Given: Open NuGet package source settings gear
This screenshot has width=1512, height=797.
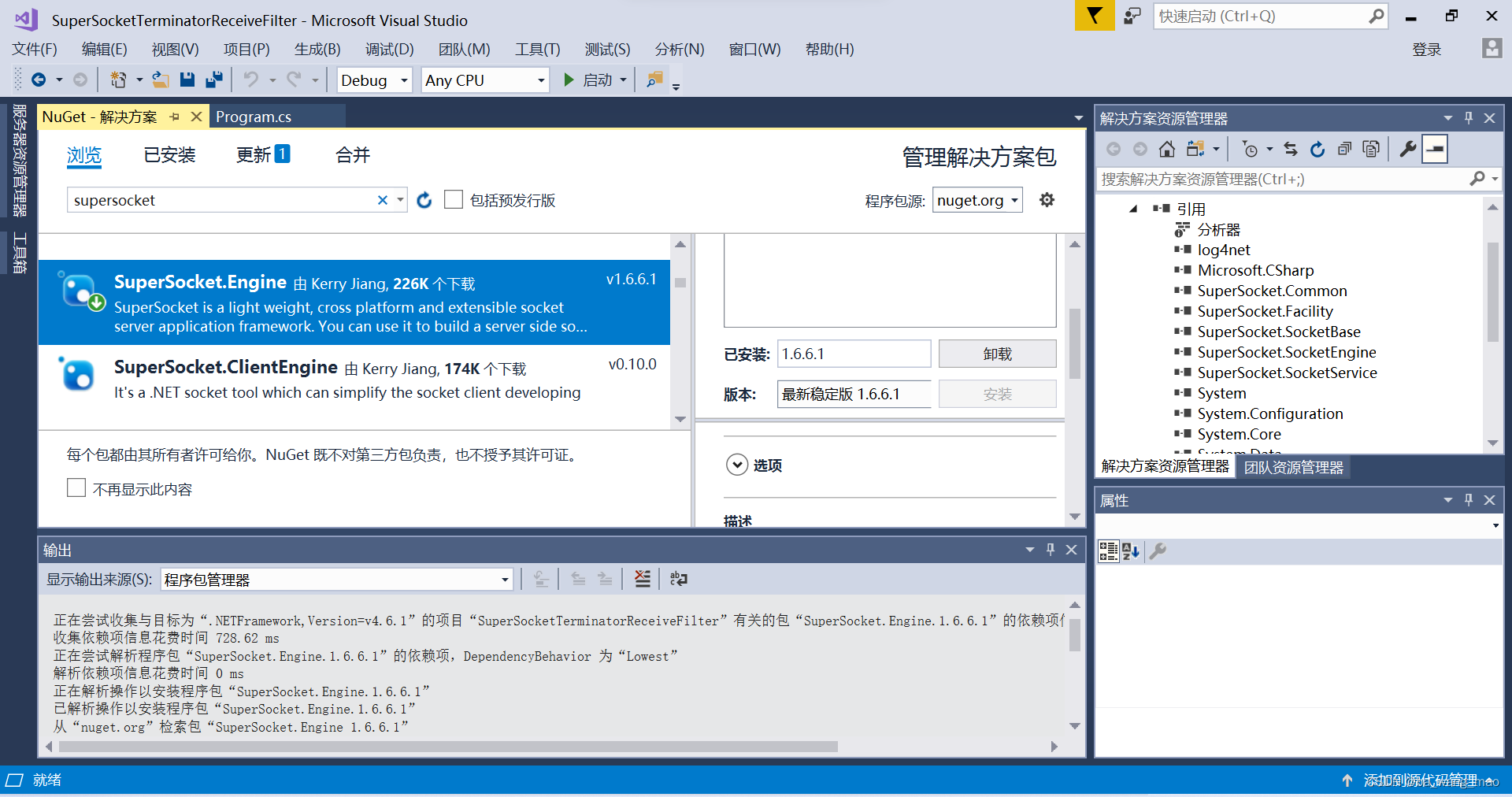Looking at the screenshot, I should coord(1047,200).
